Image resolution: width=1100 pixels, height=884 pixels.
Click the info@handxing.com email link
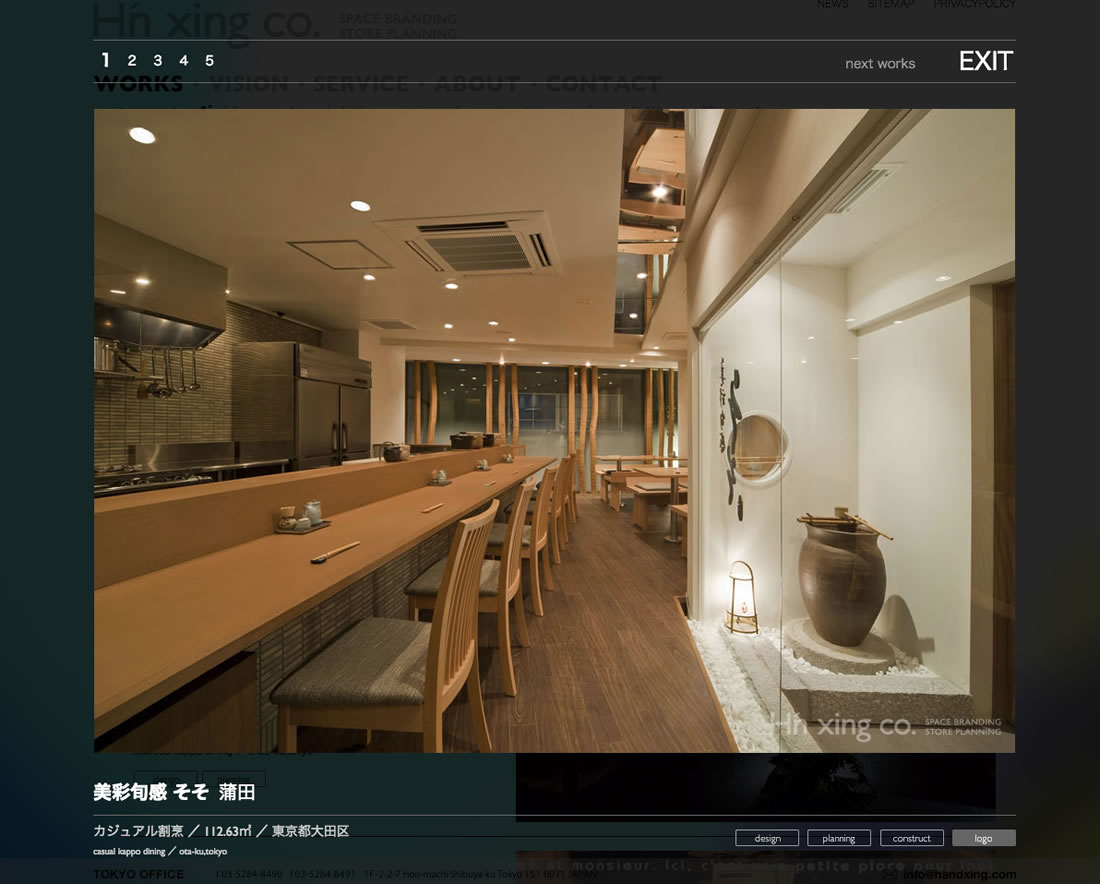958,874
